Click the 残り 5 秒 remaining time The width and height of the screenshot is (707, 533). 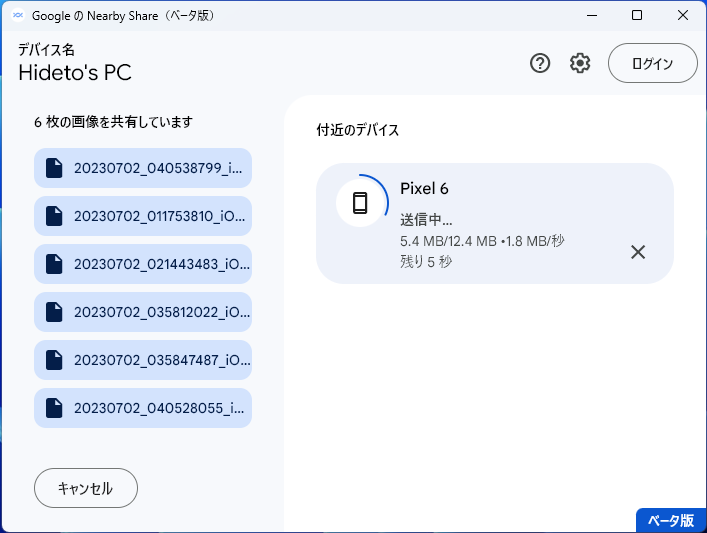point(426,262)
